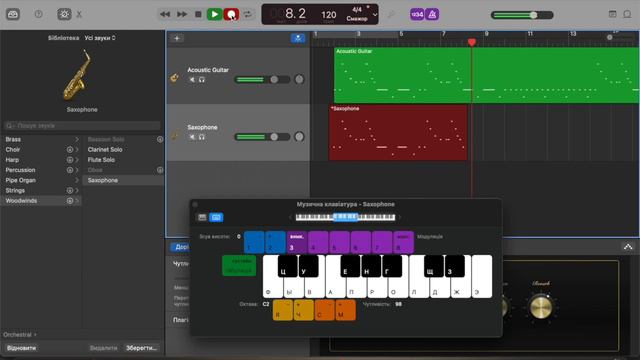Select the green Acoustic Guitar region
The height and width of the screenshot is (360, 640).
click(x=487, y=75)
